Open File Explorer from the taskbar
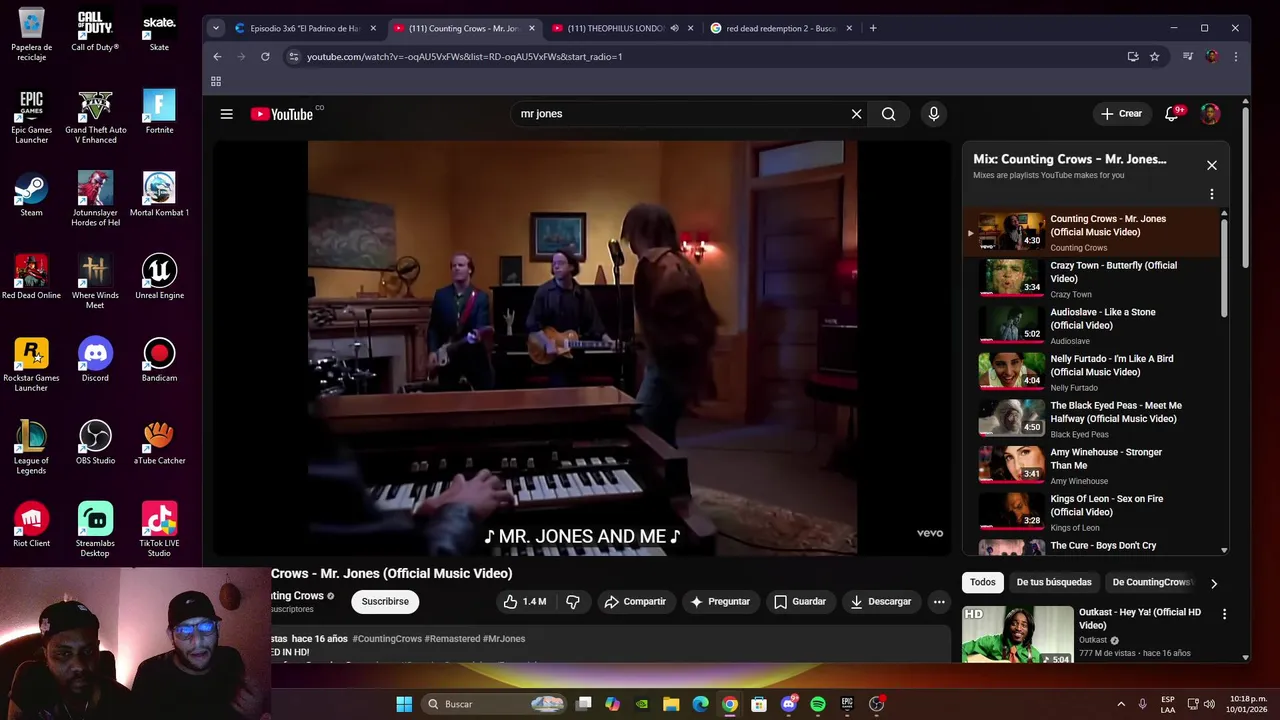The image size is (1280, 720). click(671, 704)
